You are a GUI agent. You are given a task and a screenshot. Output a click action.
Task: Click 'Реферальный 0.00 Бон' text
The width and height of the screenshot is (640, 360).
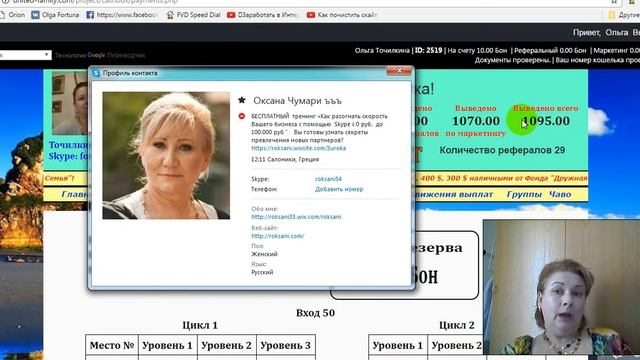550,51
